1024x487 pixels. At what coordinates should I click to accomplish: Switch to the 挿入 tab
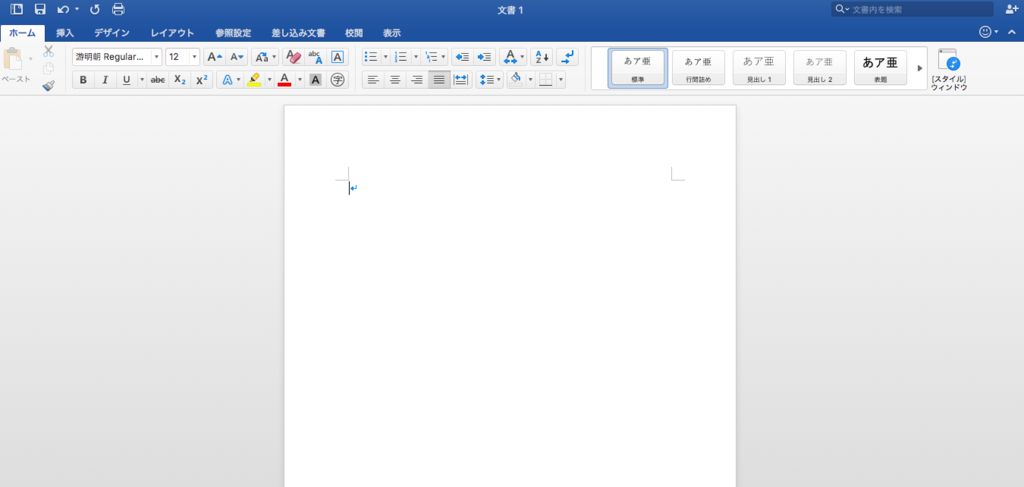point(65,33)
